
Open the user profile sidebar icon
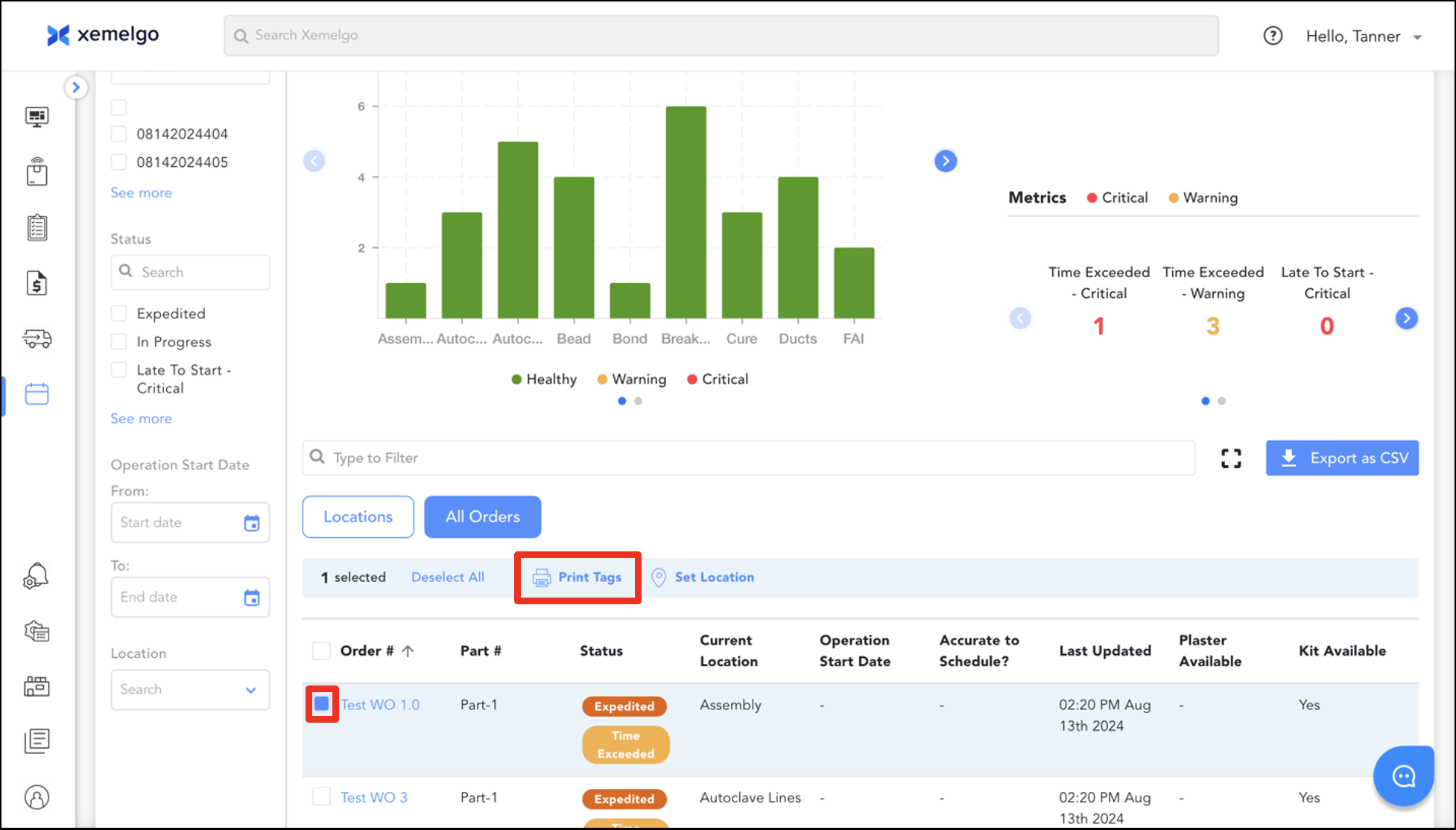[37, 797]
